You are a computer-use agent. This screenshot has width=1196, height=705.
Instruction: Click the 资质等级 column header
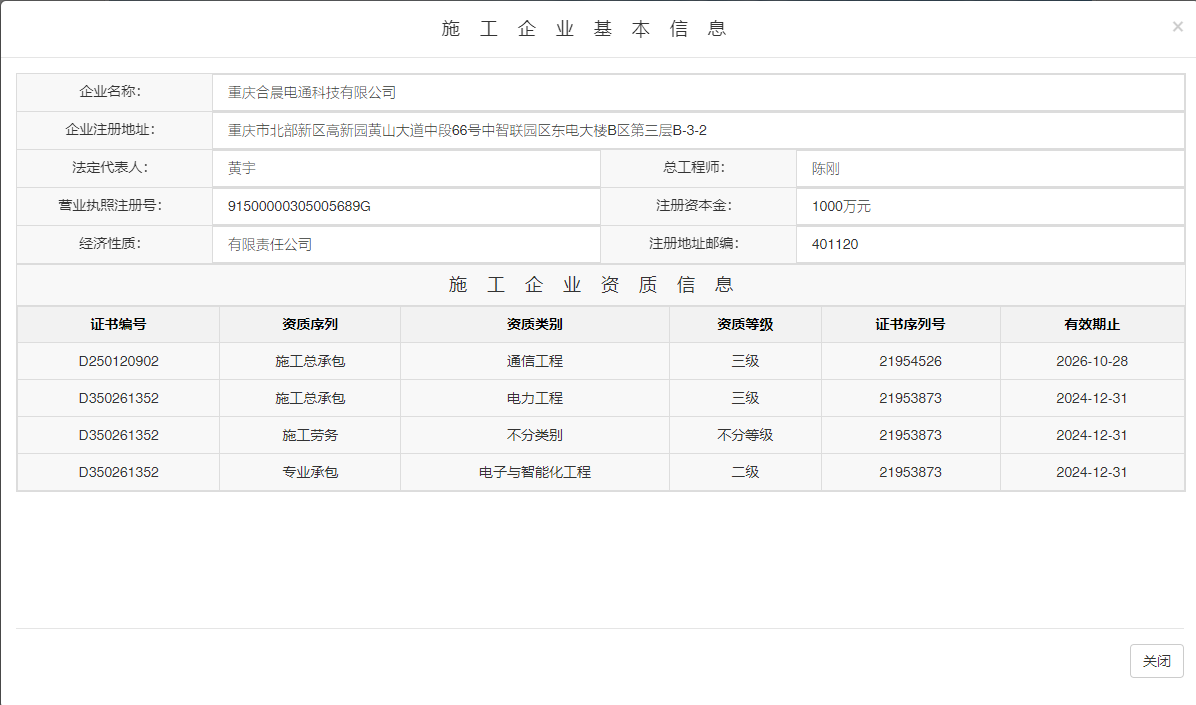pyautogui.click(x=745, y=324)
